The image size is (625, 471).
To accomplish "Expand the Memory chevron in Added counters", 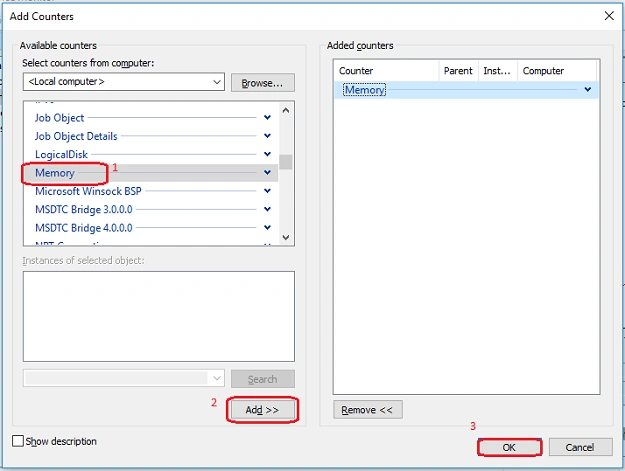I will click(588, 90).
